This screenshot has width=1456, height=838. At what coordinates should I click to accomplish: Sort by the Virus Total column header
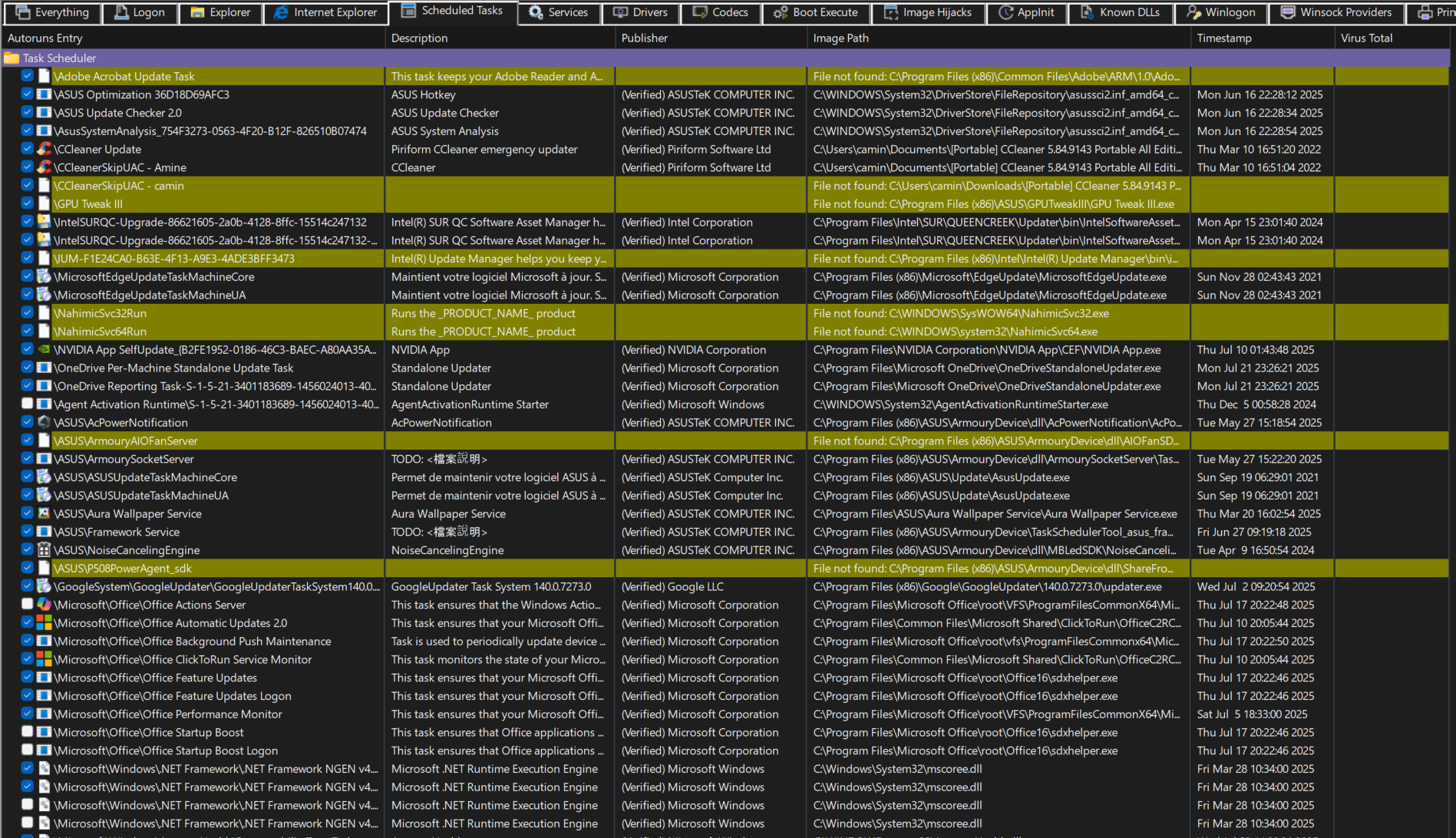click(1392, 38)
